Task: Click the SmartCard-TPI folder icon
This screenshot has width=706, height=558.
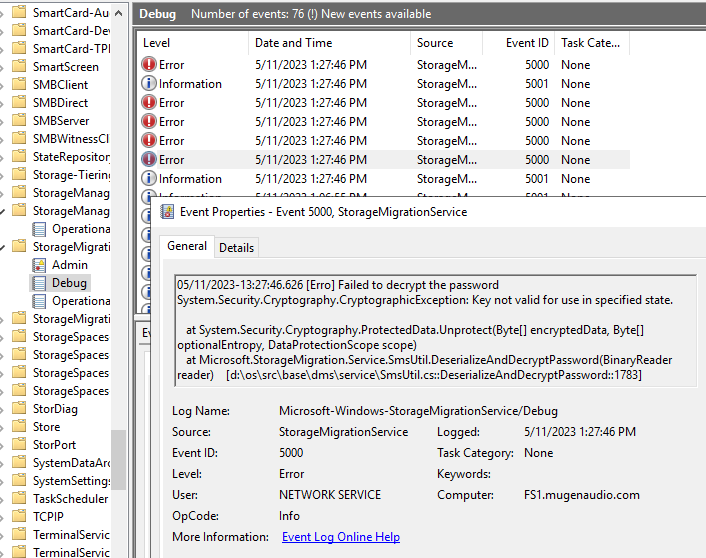Action: (19, 48)
